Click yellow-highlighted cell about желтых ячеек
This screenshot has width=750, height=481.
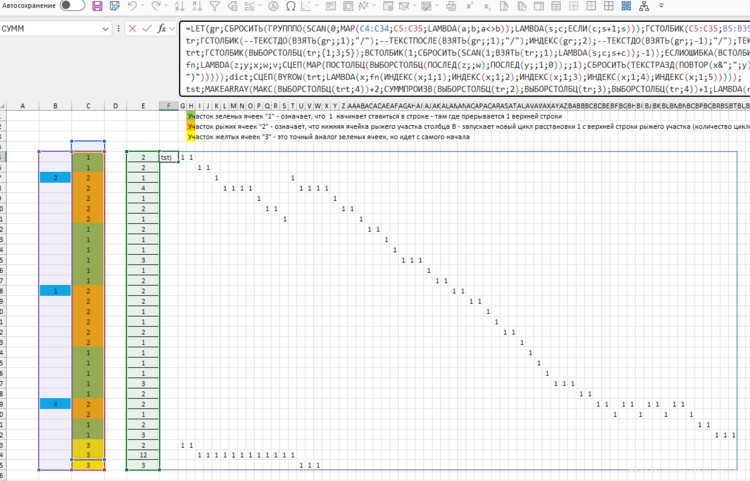click(191, 136)
